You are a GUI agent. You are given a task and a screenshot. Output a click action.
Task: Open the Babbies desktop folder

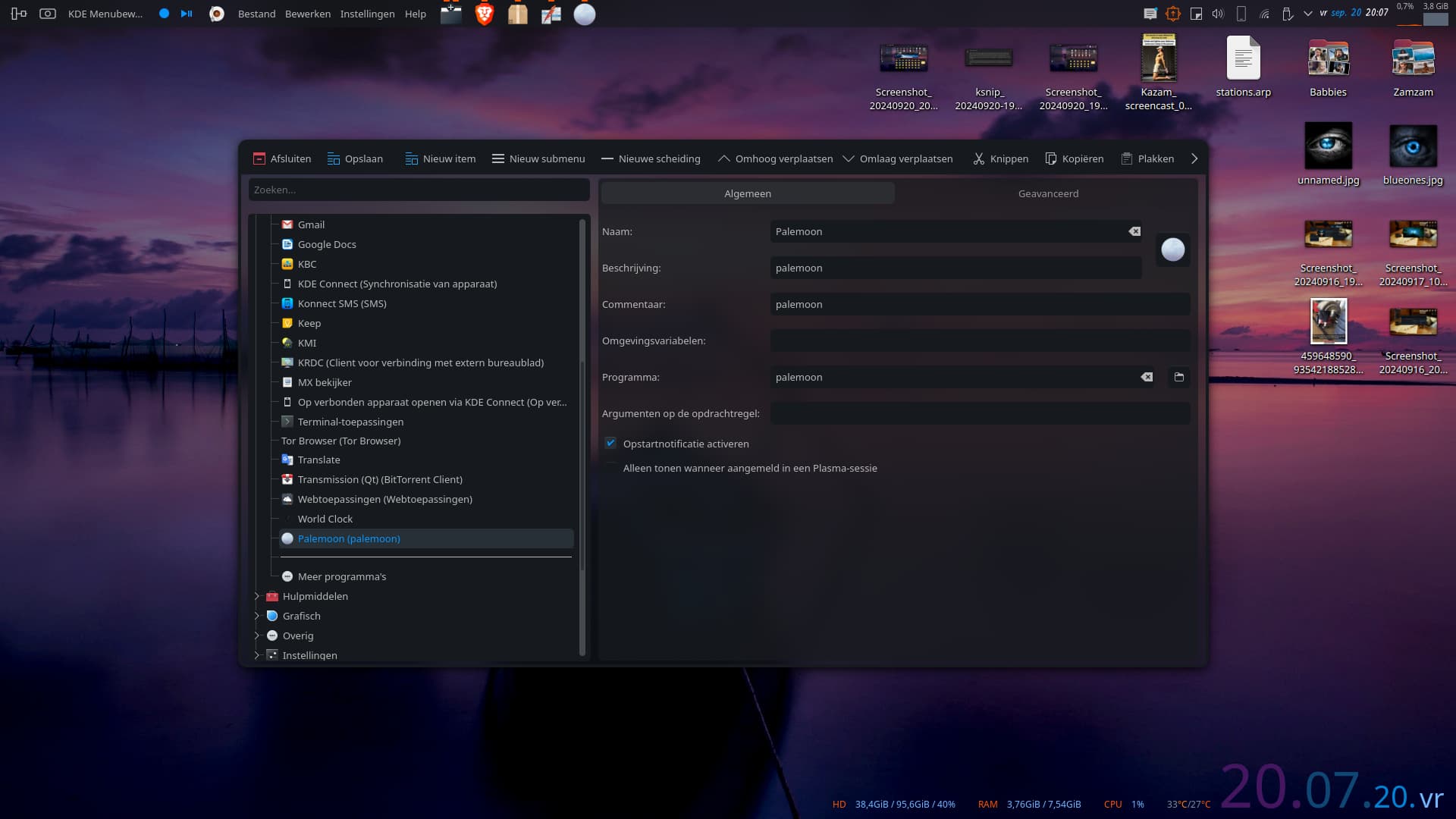1328,67
